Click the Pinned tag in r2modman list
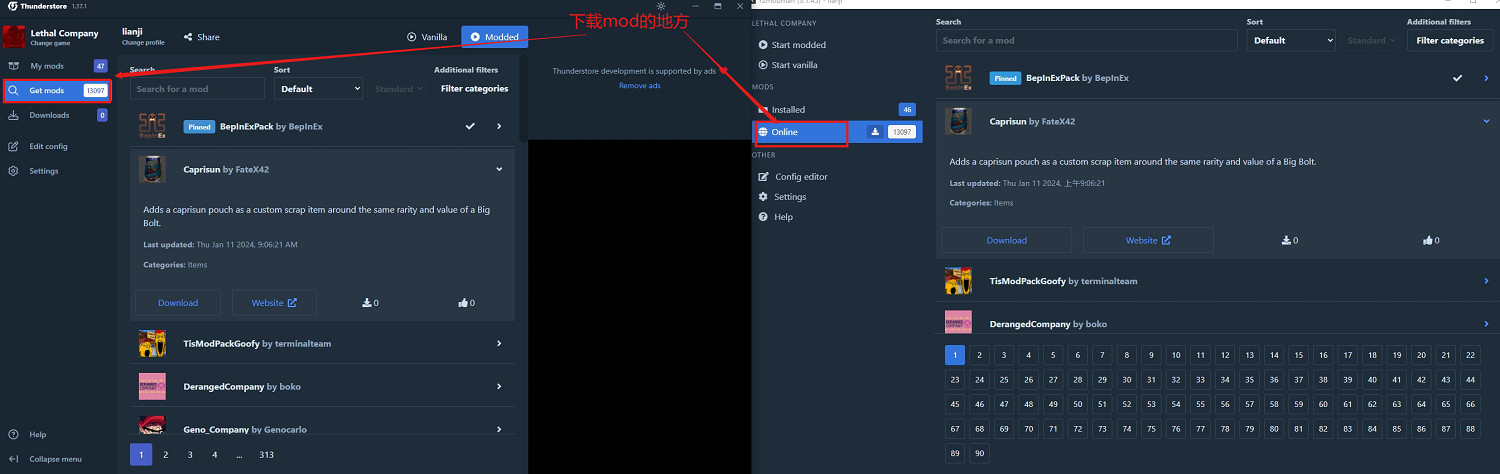1500x474 pixels. pyautogui.click(x=1005, y=78)
